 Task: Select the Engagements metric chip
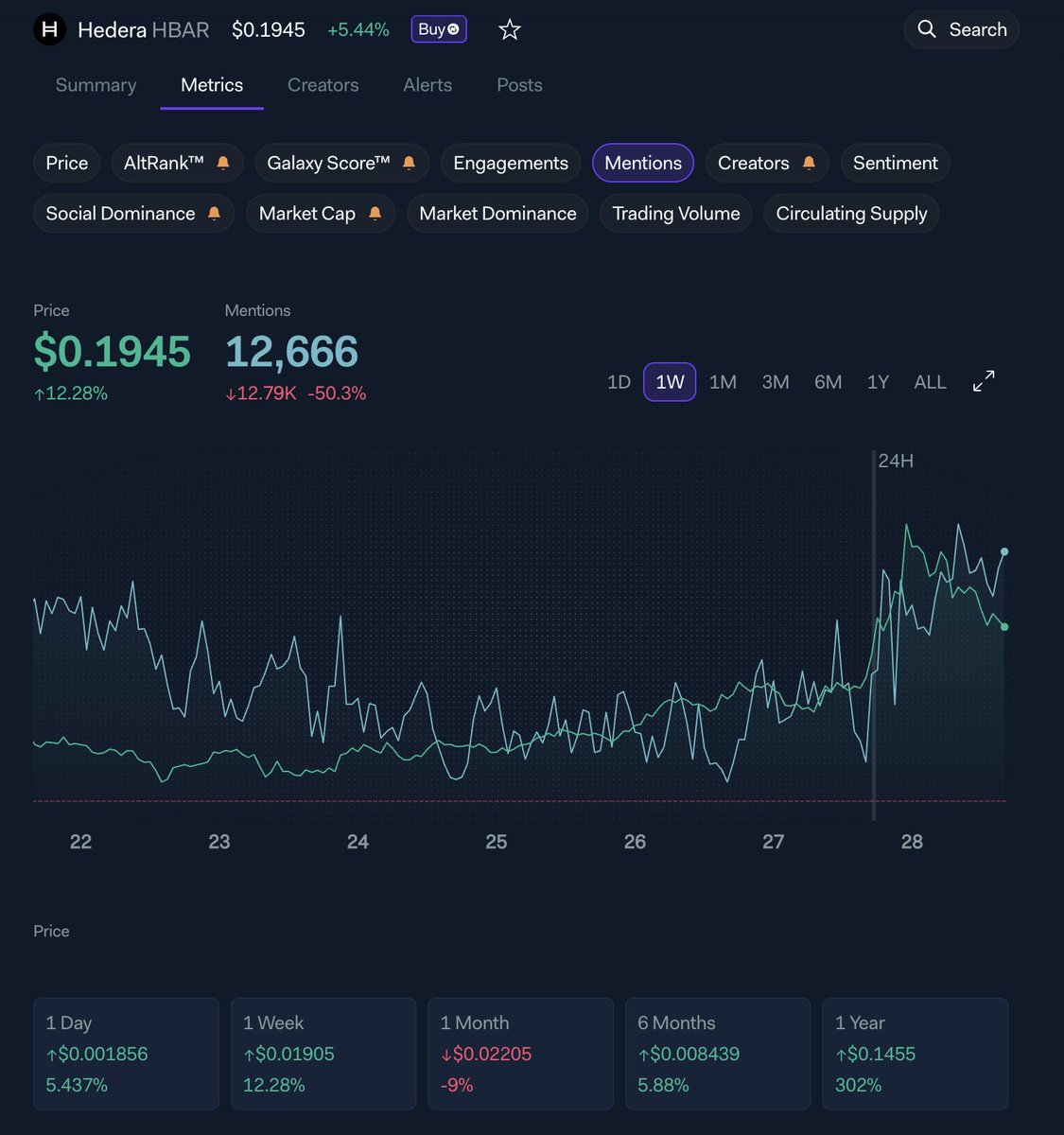coord(511,163)
